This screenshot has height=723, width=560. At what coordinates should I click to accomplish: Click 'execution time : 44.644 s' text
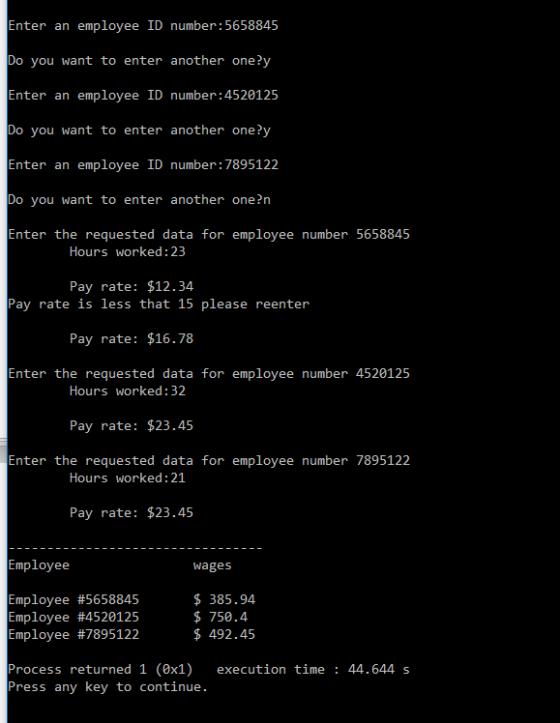click(x=313, y=670)
